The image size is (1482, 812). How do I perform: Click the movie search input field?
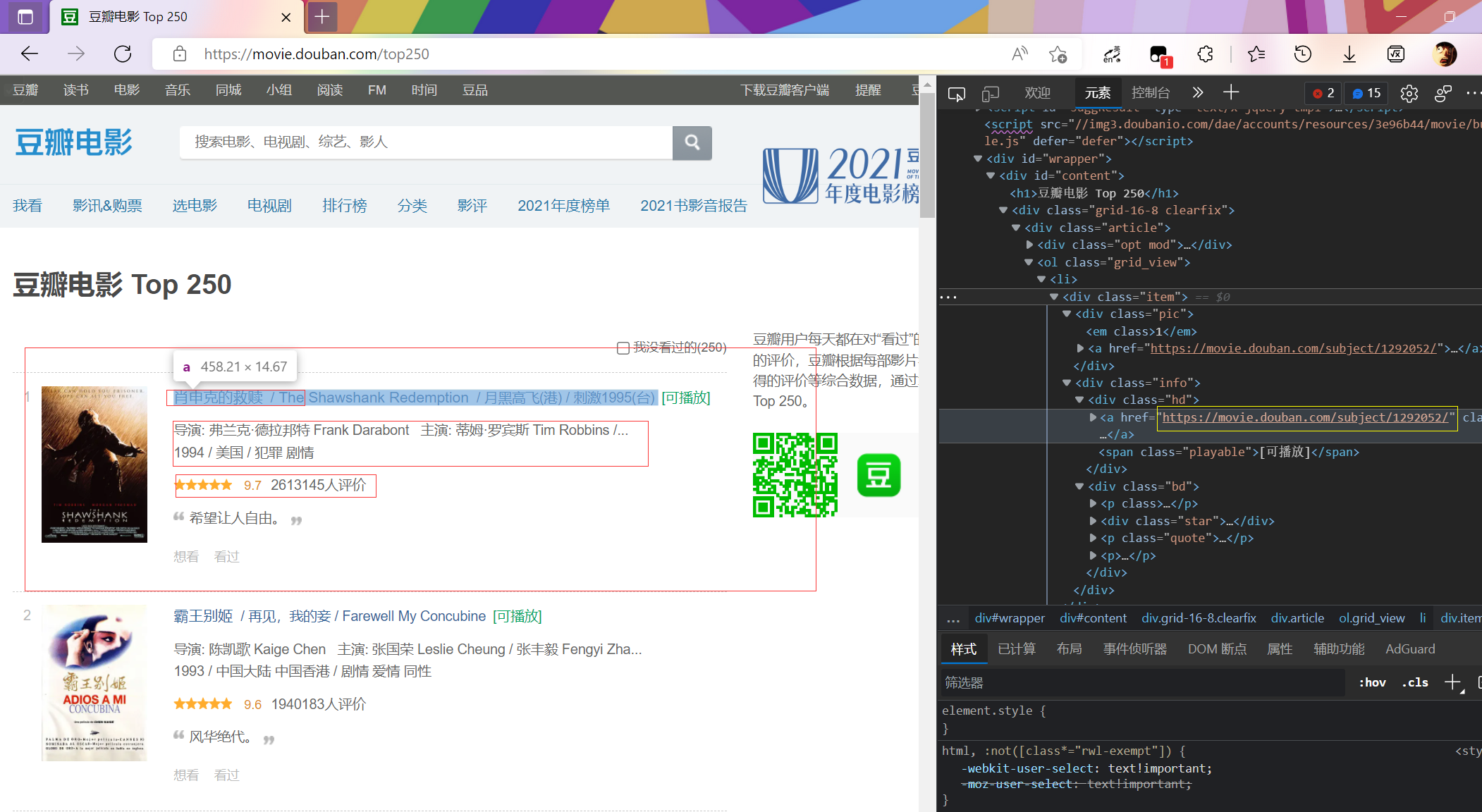point(426,142)
